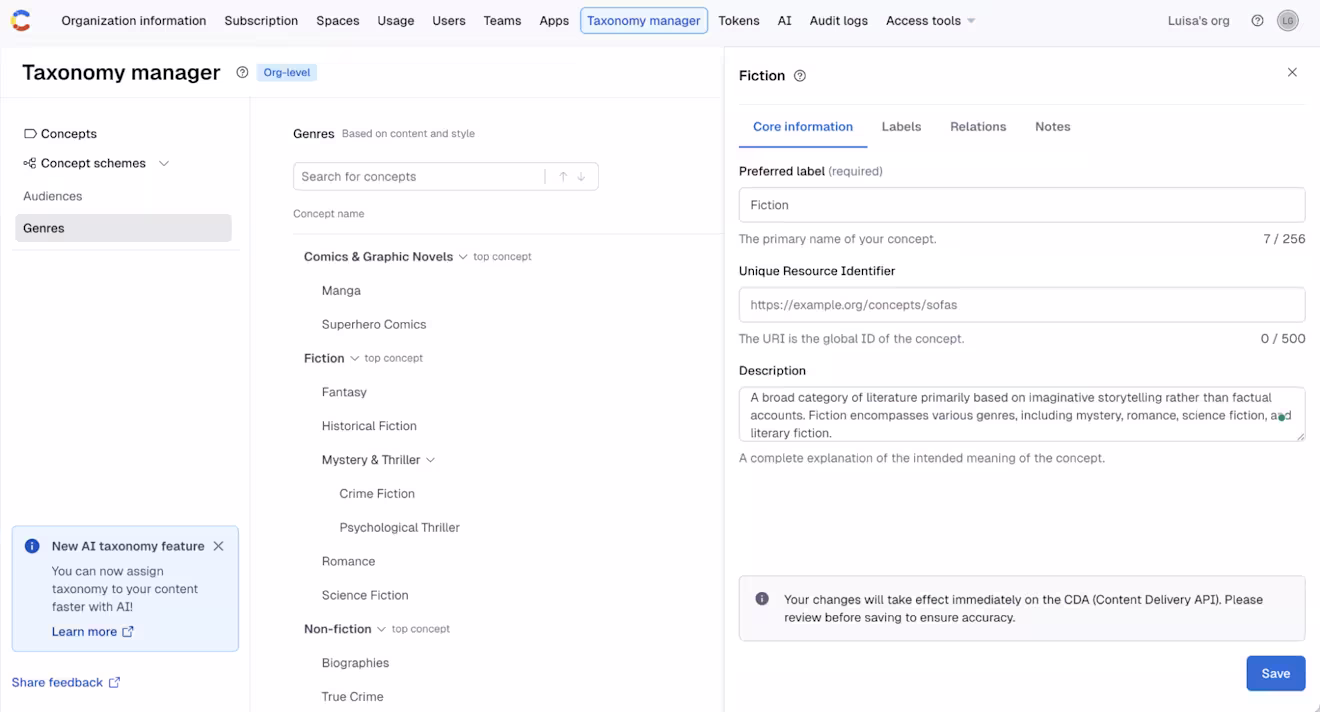Screen dimensions: 1320x712
Task: Switch to the Labels tab
Action: (901, 127)
